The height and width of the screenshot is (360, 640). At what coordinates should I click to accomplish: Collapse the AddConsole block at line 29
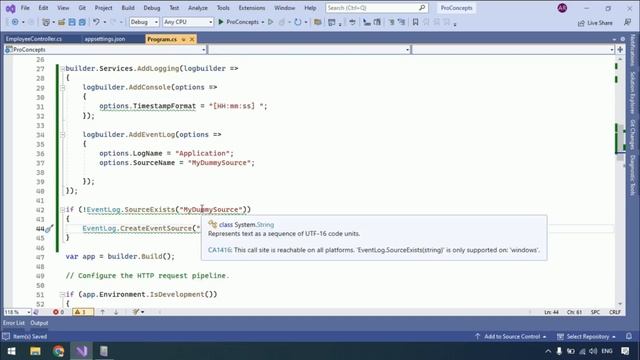[62, 87]
